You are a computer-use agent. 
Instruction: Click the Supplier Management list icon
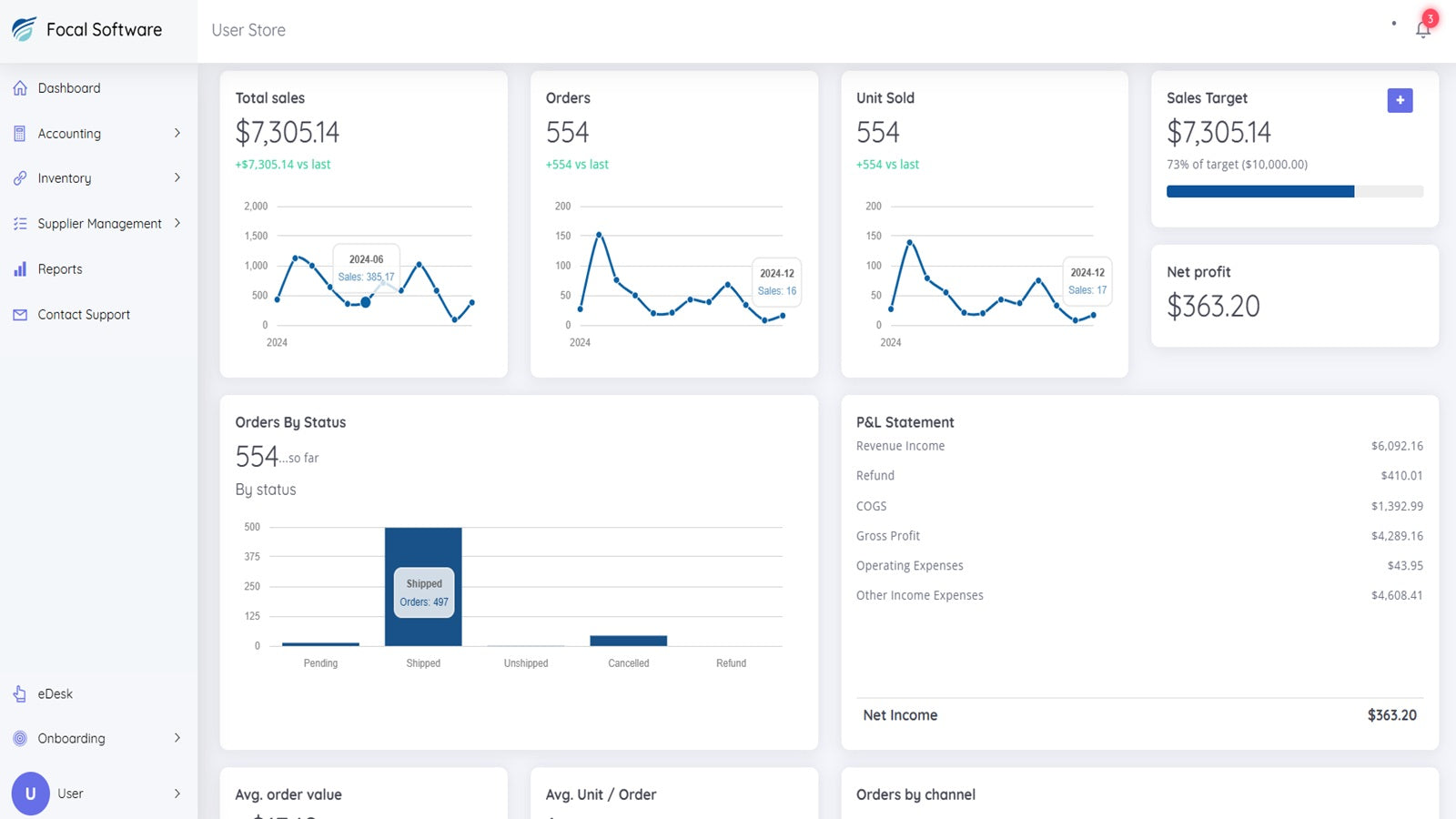(x=20, y=224)
